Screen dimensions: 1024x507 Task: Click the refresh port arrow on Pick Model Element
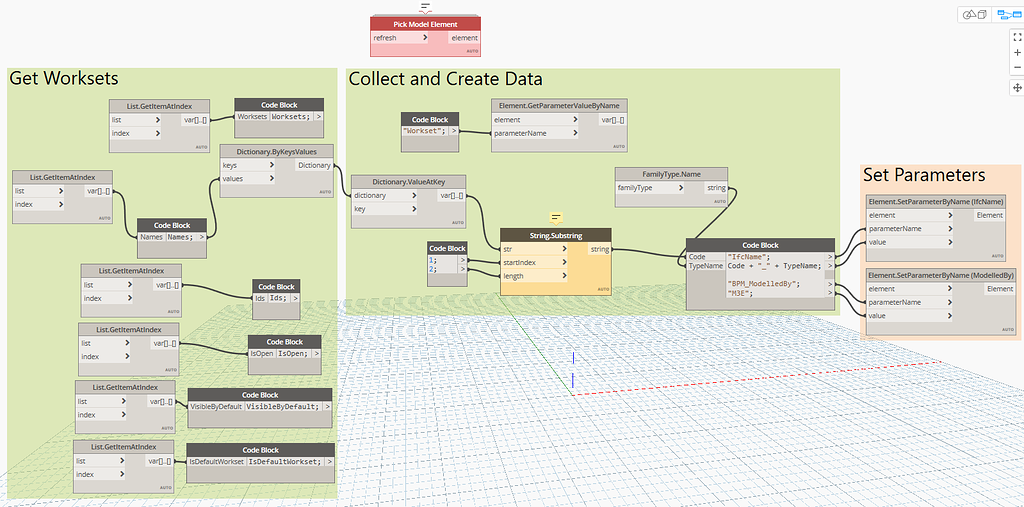point(425,38)
